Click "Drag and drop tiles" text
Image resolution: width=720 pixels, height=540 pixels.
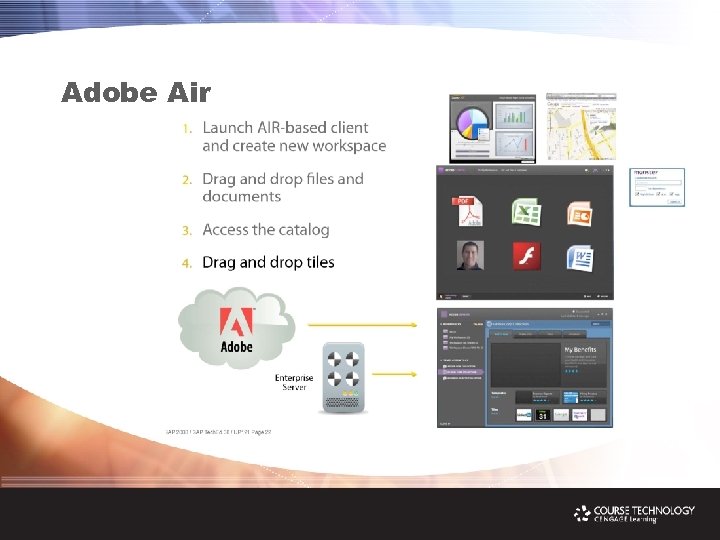coord(268,262)
